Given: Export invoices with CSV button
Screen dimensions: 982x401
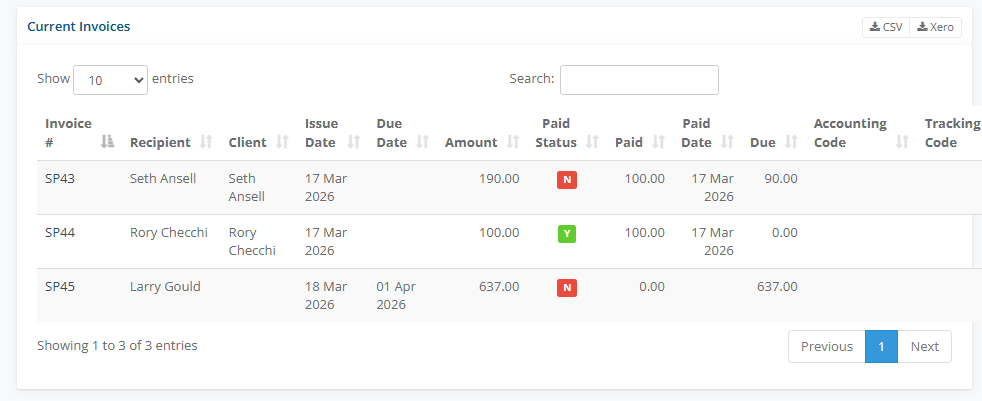Looking at the screenshot, I should coord(886,27).
